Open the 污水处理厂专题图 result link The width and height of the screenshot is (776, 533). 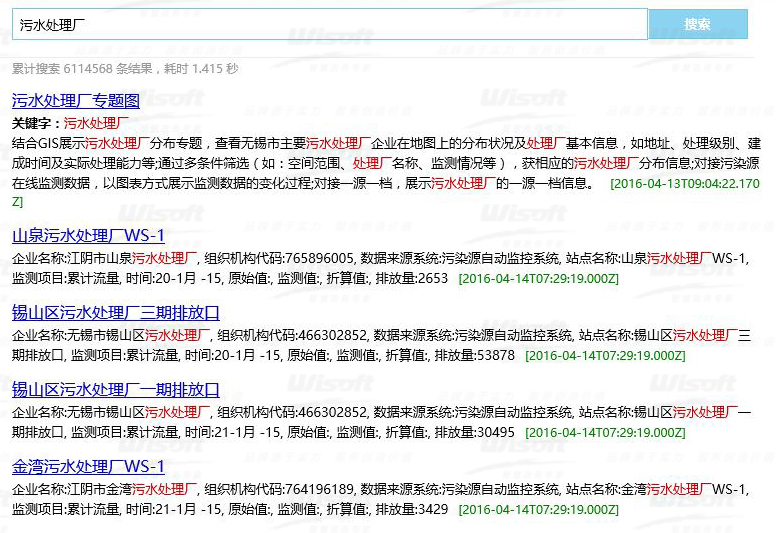(76, 101)
